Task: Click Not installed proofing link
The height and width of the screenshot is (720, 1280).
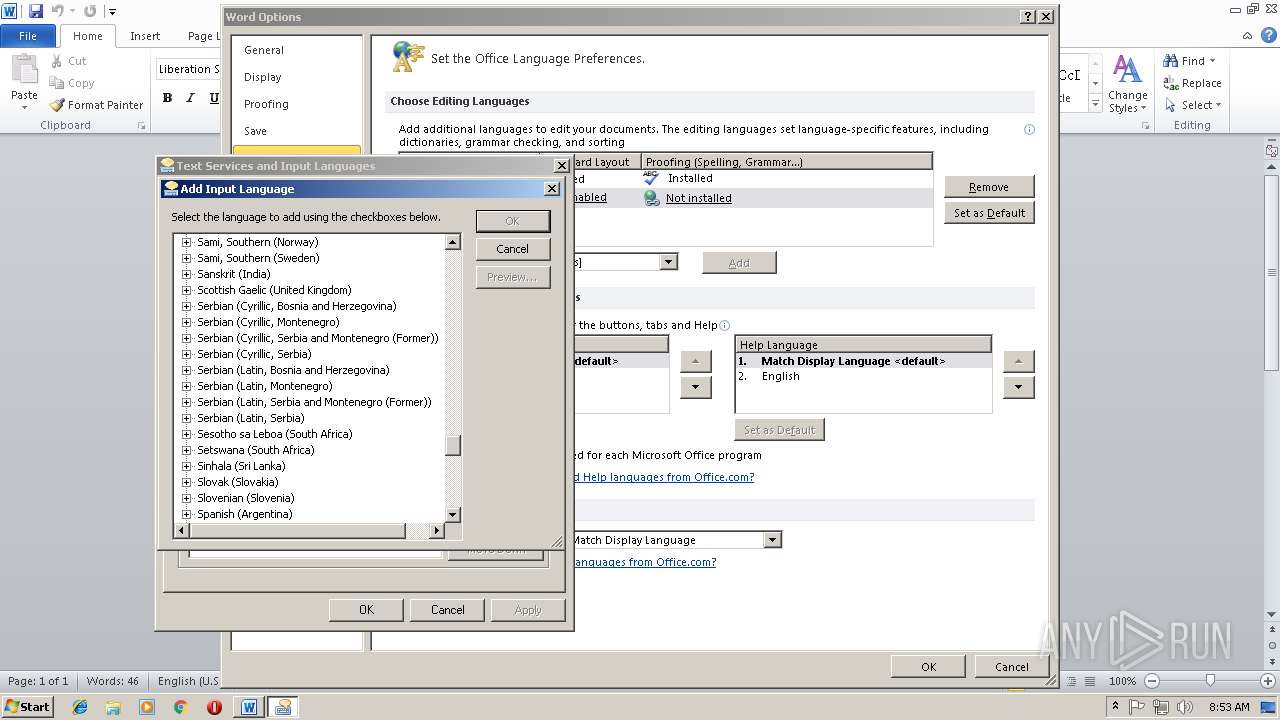Action: pyautogui.click(x=698, y=198)
